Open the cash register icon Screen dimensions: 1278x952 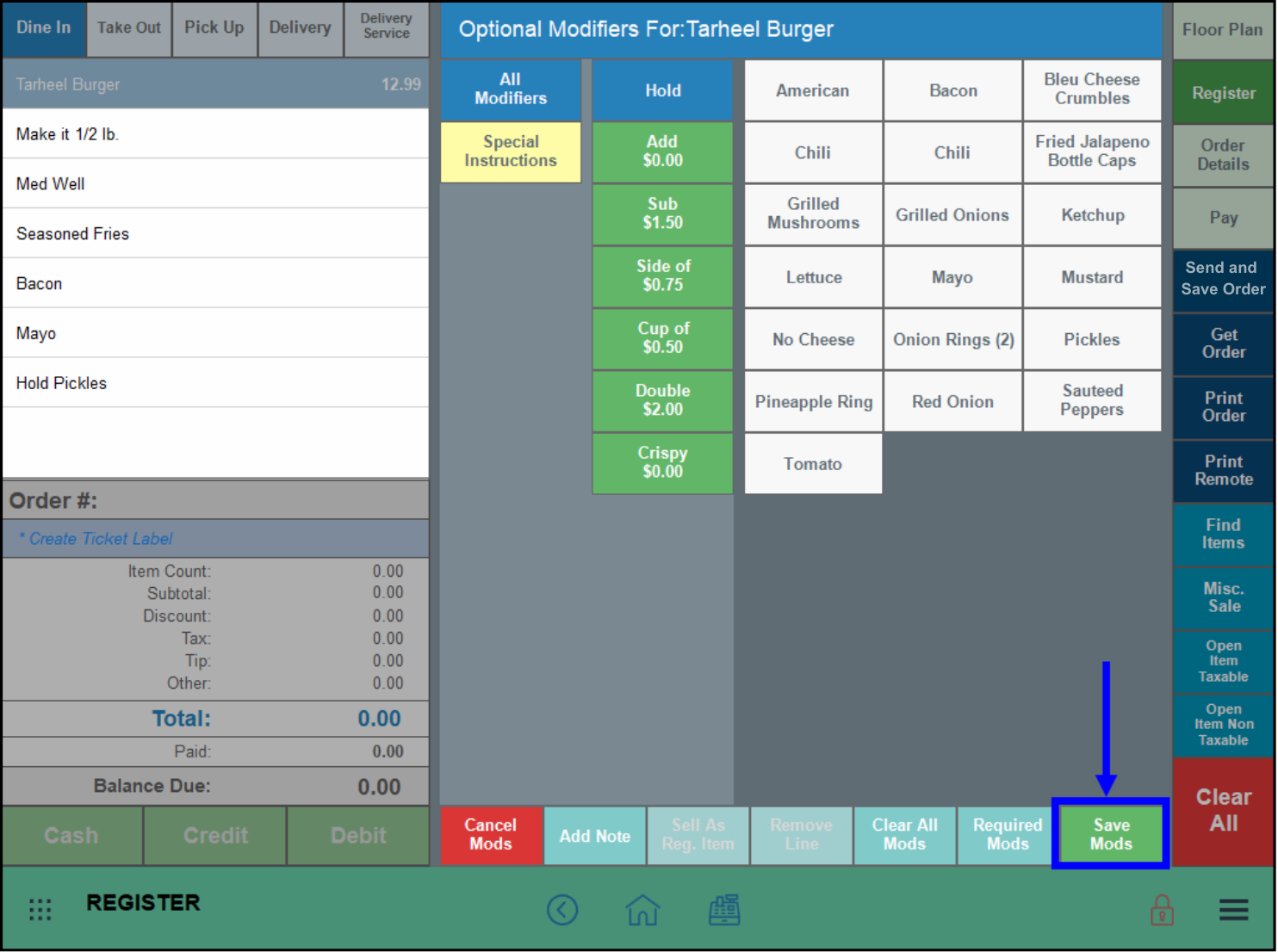724,910
